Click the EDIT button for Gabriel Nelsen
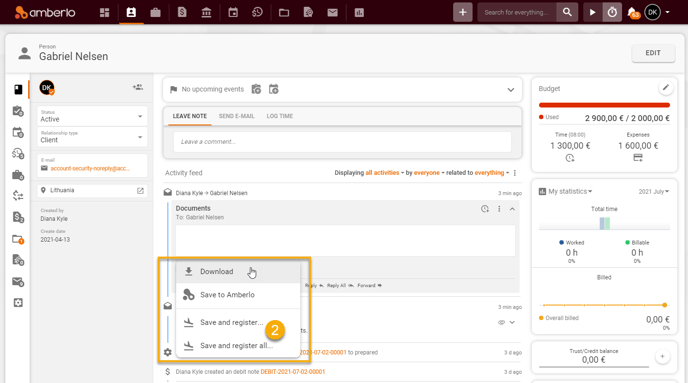 coord(652,53)
